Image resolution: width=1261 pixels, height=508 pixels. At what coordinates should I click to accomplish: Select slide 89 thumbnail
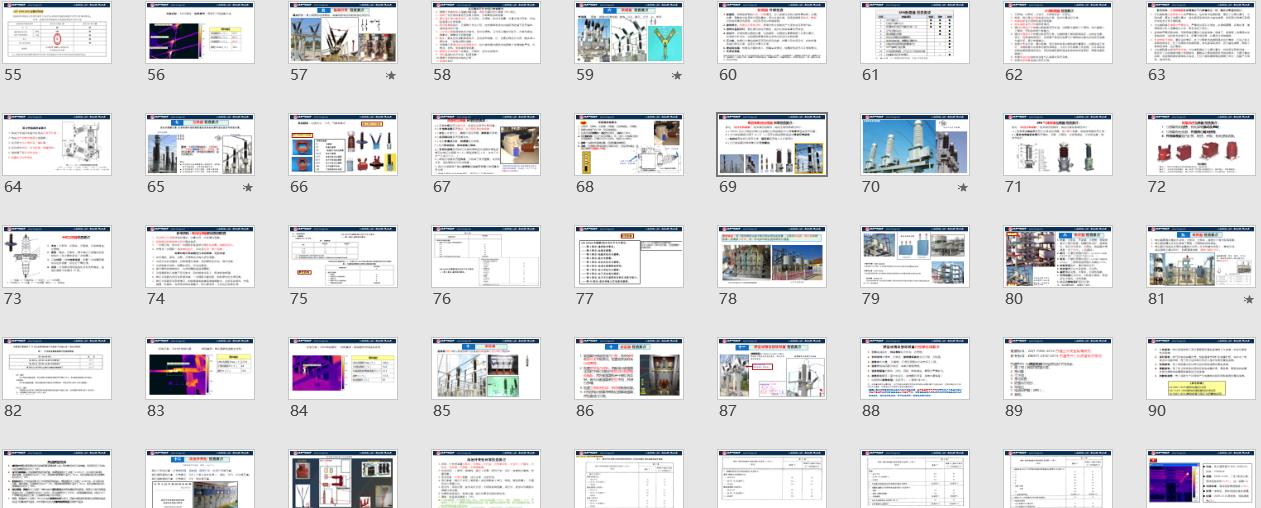[x=1058, y=369]
